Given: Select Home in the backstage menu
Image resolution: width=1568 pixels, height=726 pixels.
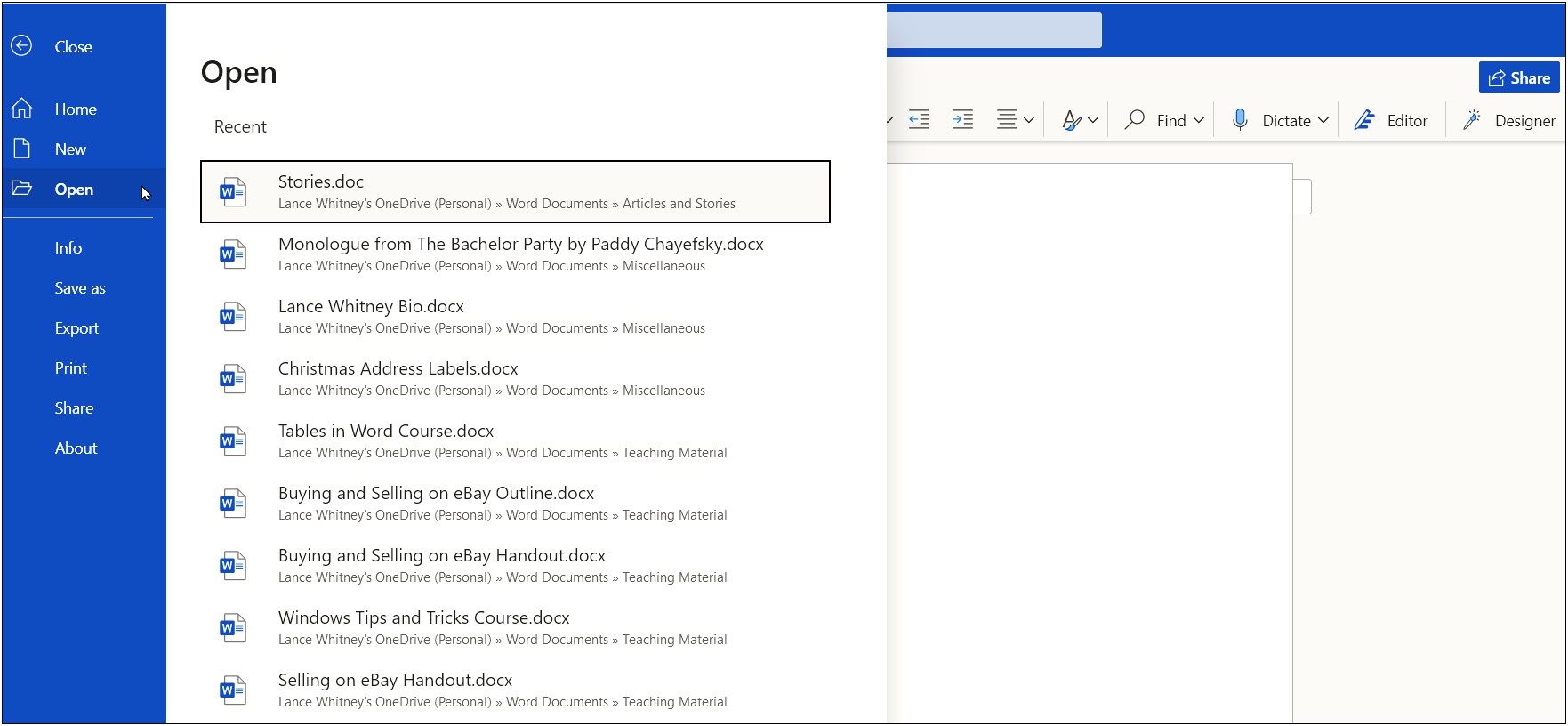Looking at the screenshot, I should [x=84, y=109].
